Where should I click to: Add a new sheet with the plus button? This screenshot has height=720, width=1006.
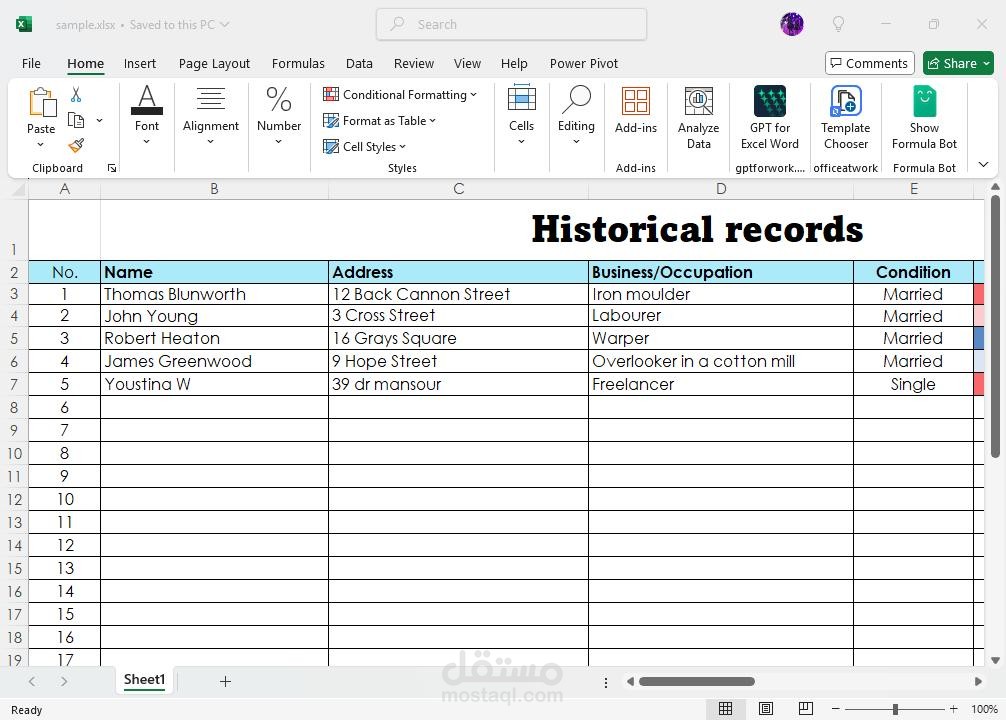point(225,680)
